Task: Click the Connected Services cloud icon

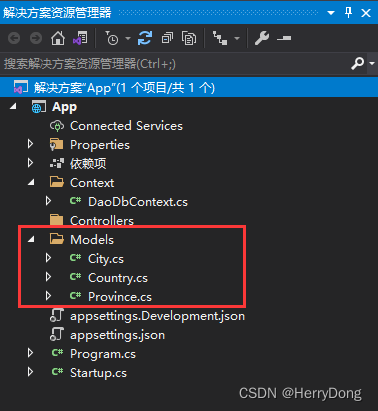Action: (57, 126)
